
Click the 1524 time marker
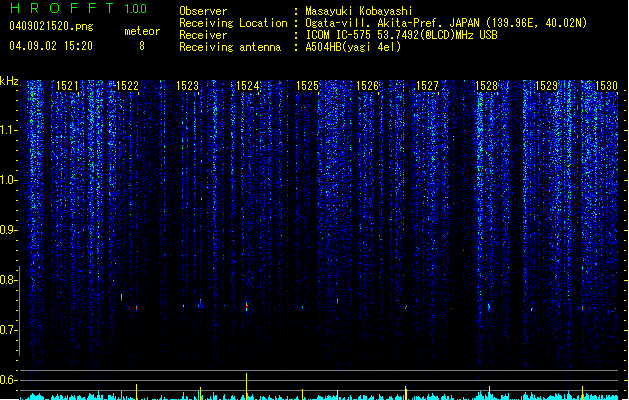tap(248, 86)
